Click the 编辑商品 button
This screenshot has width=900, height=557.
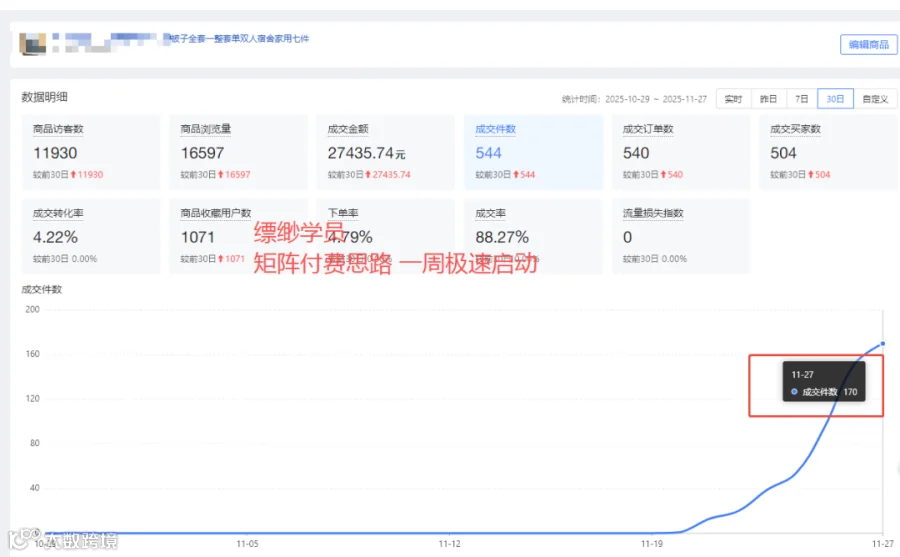(x=868, y=44)
